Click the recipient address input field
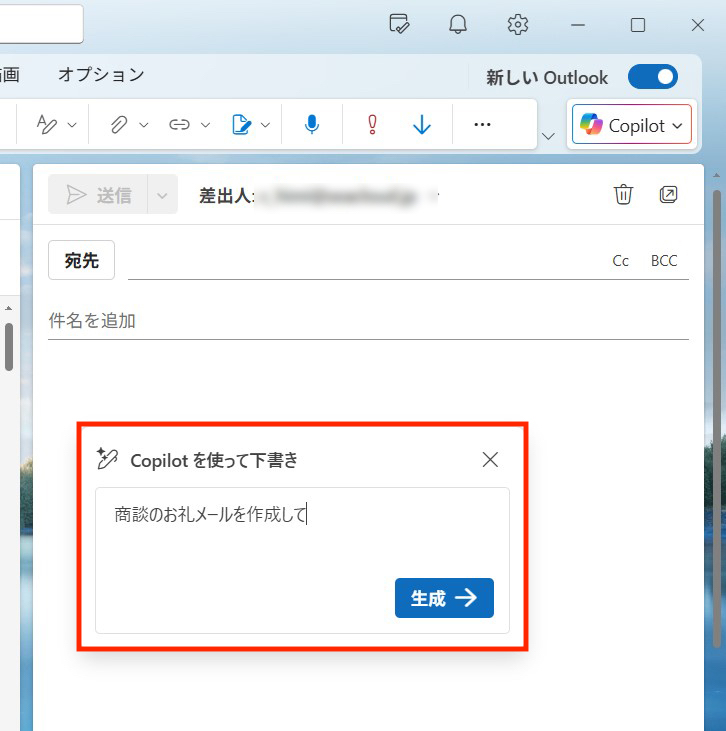726x731 pixels. 364,261
